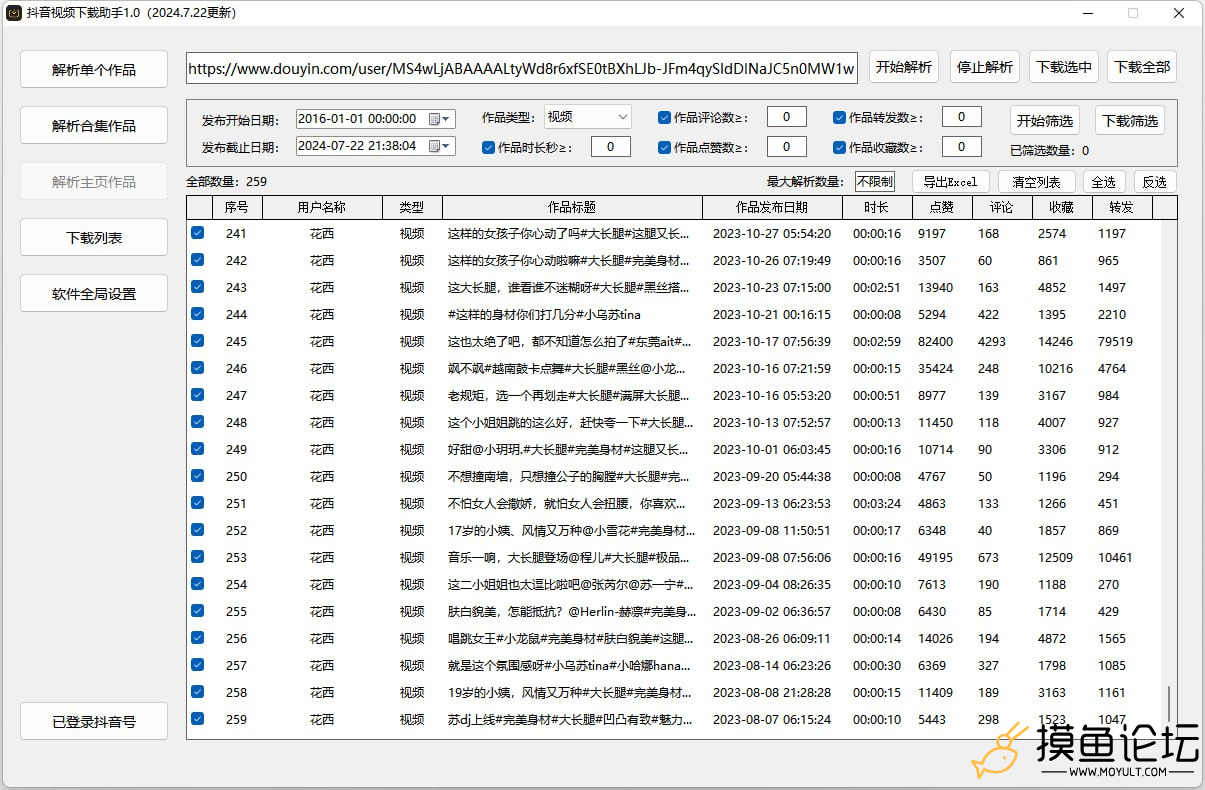Click 解析合集作品 sidebar button
Screen dimensions: 1205x790
click(x=94, y=126)
